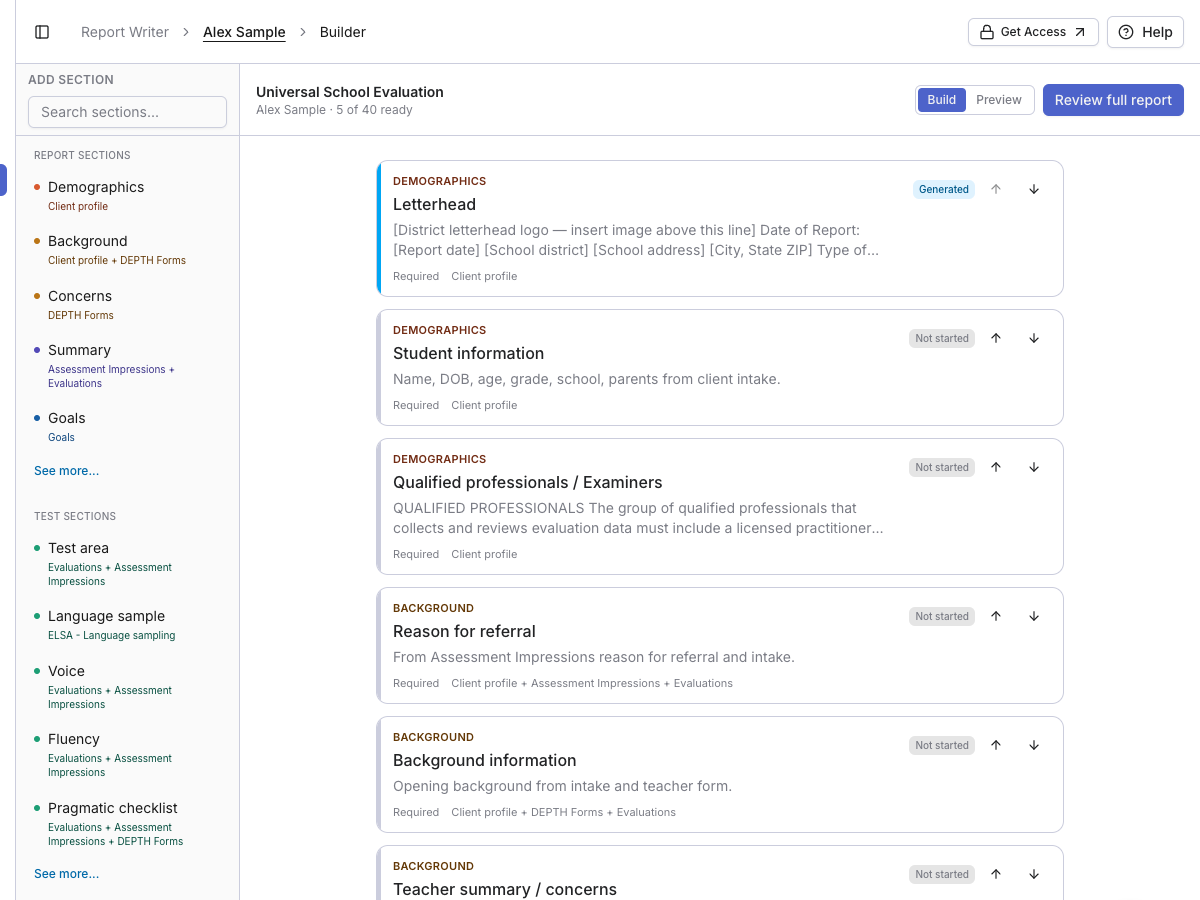Focus the Search sections field
Viewport: 1200px width, 900px height.
[127, 112]
